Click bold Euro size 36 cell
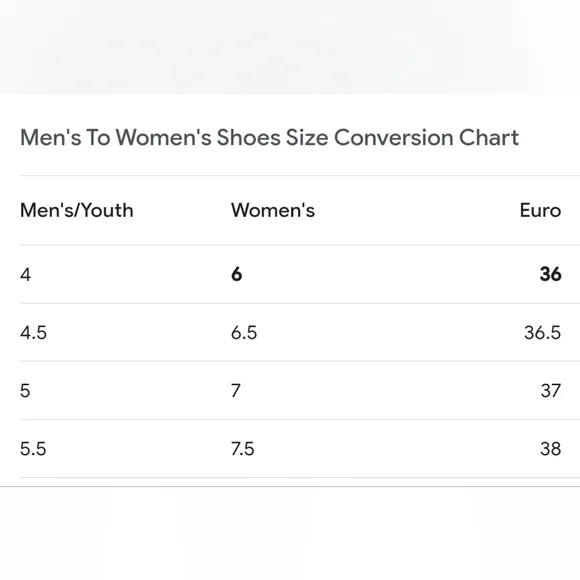The height and width of the screenshot is (580, 580). click(550, 274)
